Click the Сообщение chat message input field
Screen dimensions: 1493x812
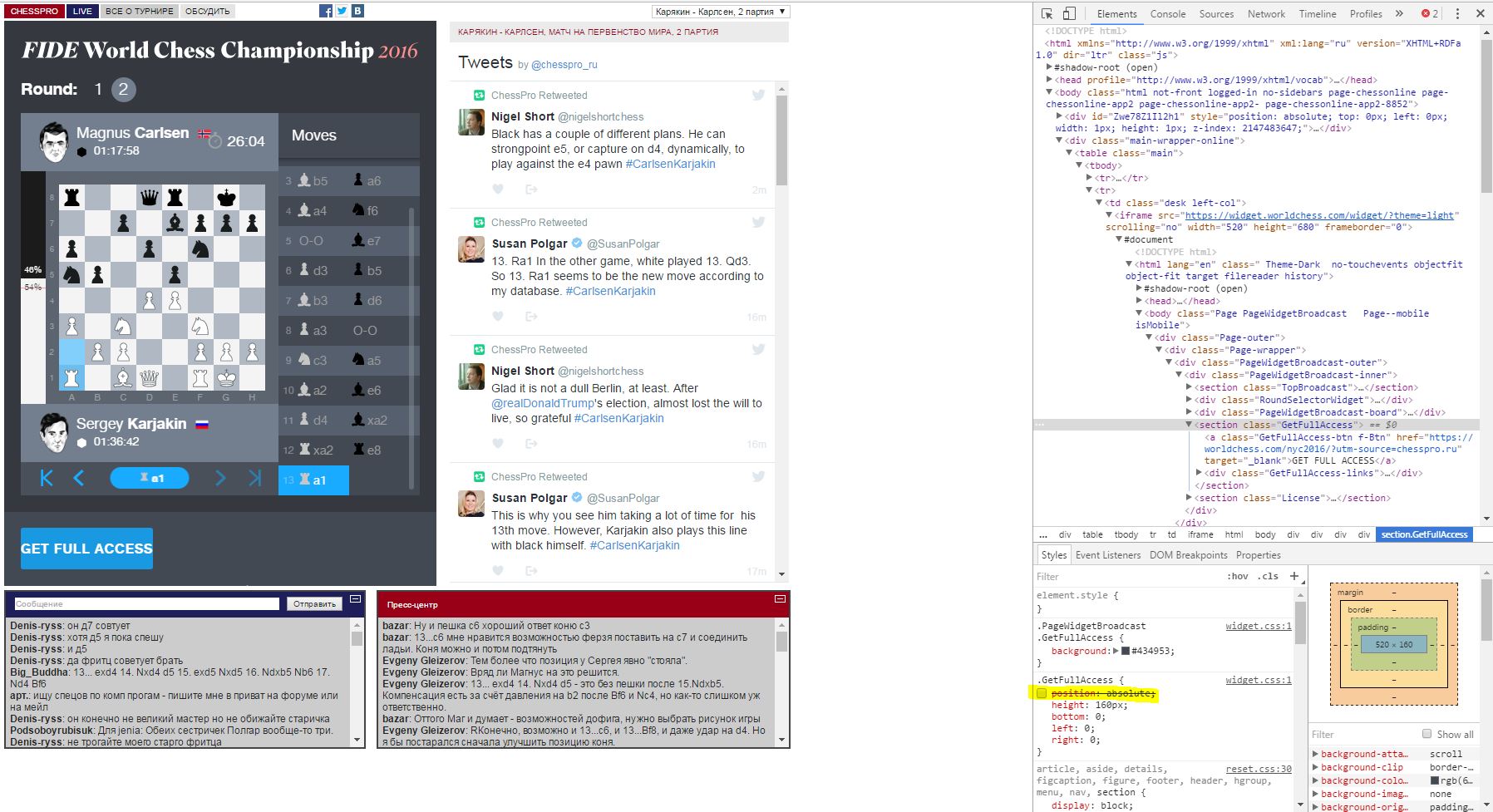point(146,604)
